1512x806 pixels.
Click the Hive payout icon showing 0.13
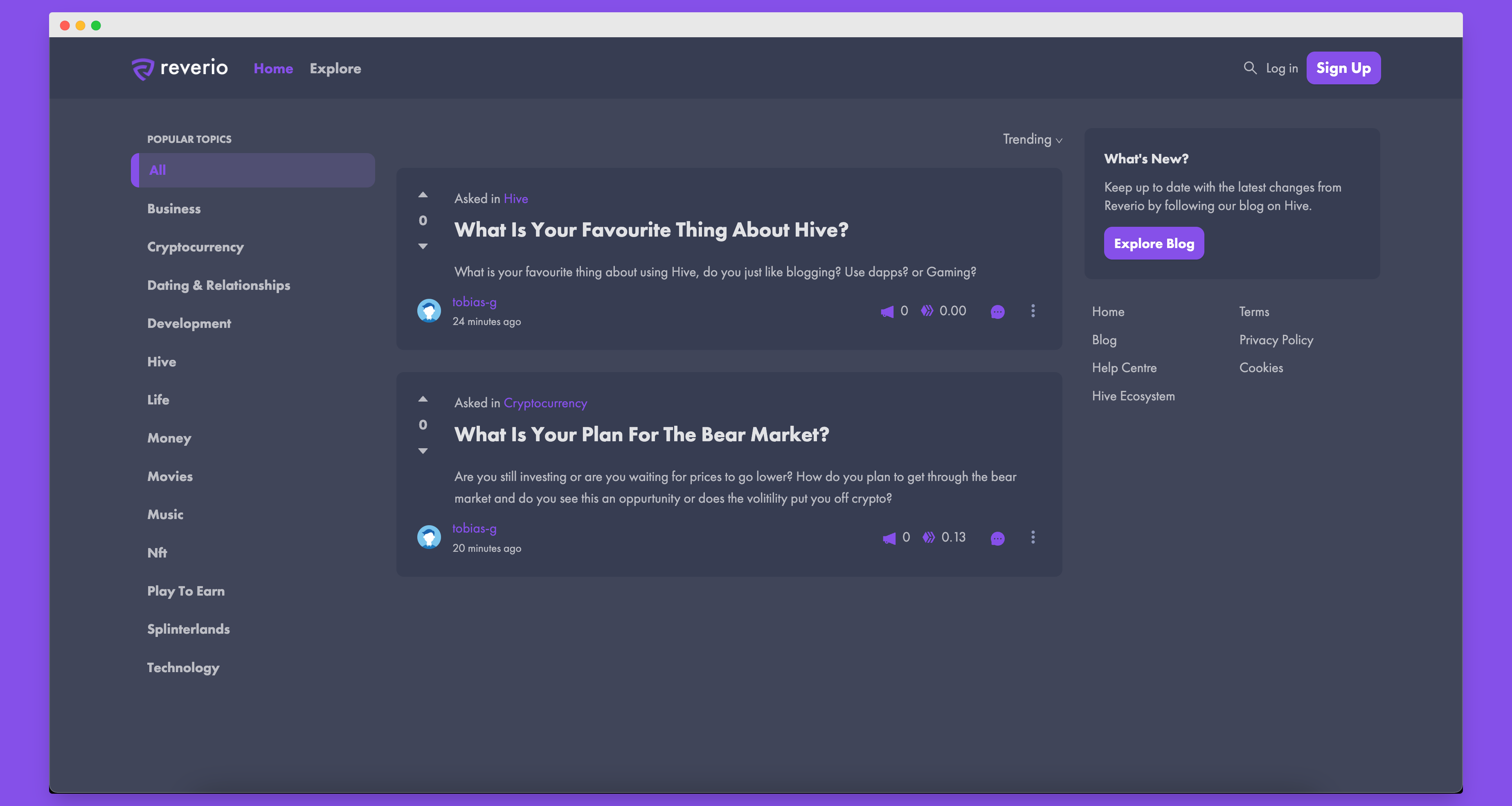(x=929, y=537)
